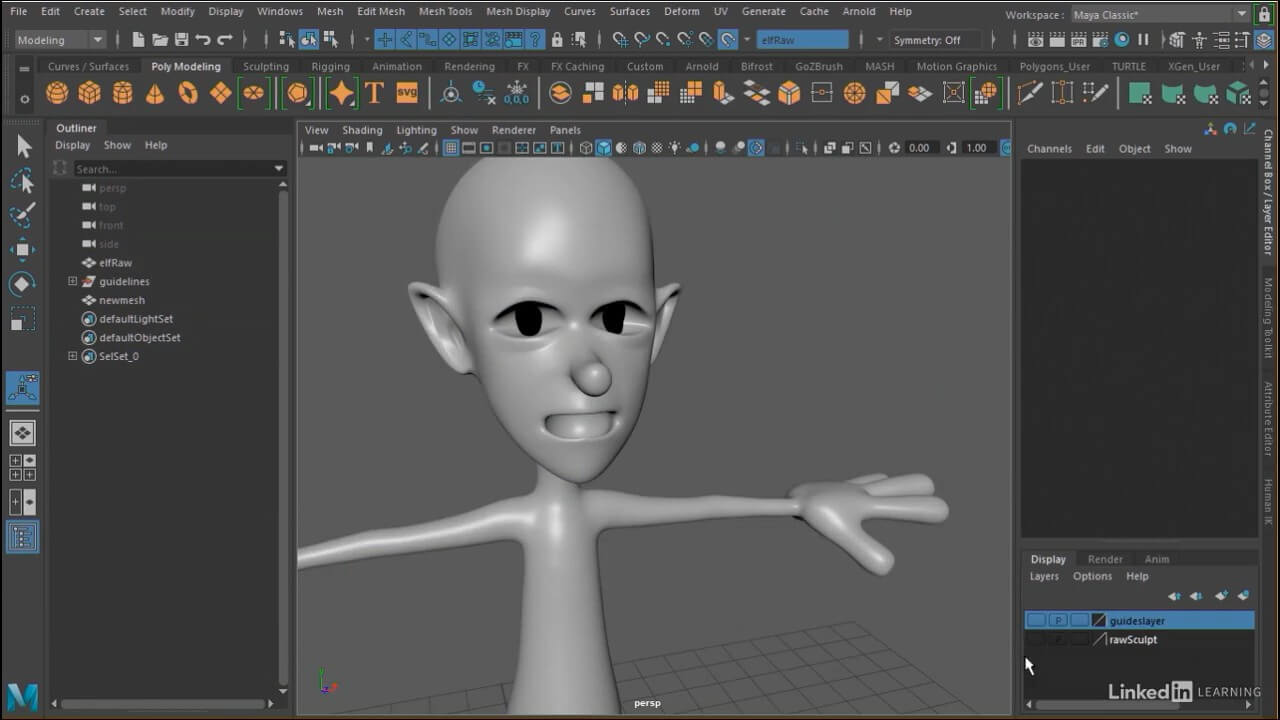
Task: Switch to the Sculpting shelf tab
Action: point(266,67)
